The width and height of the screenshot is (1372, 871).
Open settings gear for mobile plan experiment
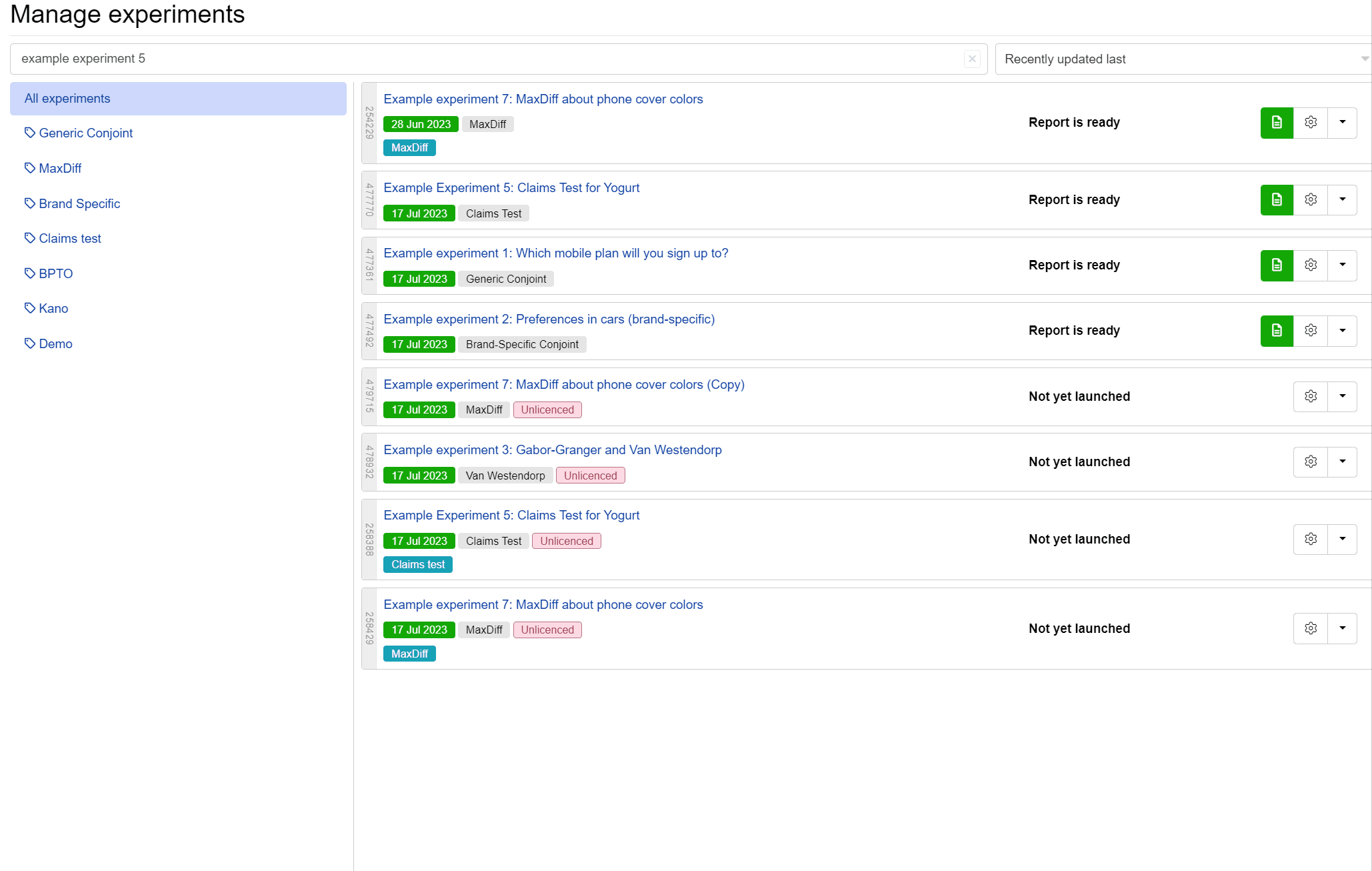tap(1311, 265)
